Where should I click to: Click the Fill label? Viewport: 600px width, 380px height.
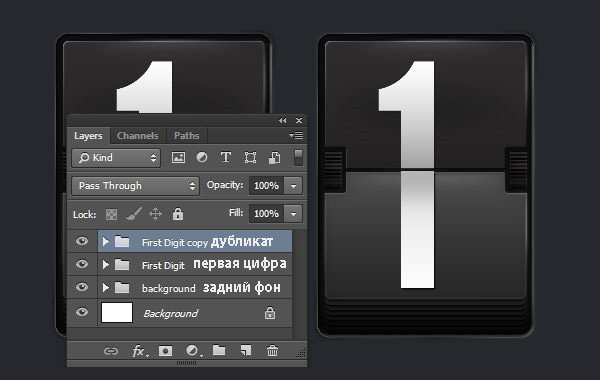coord(236,213)
